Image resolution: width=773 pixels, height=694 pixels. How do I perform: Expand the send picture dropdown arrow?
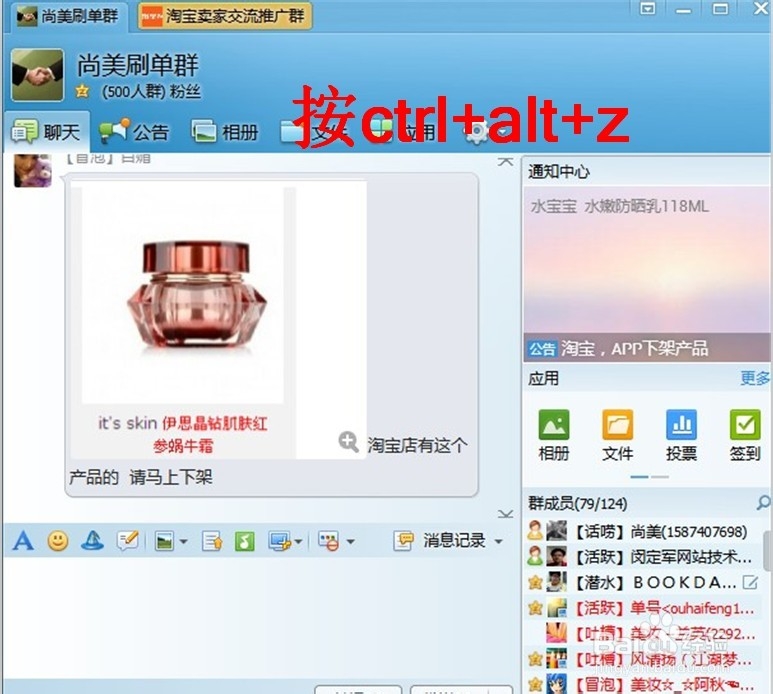(x=183, y=541)
